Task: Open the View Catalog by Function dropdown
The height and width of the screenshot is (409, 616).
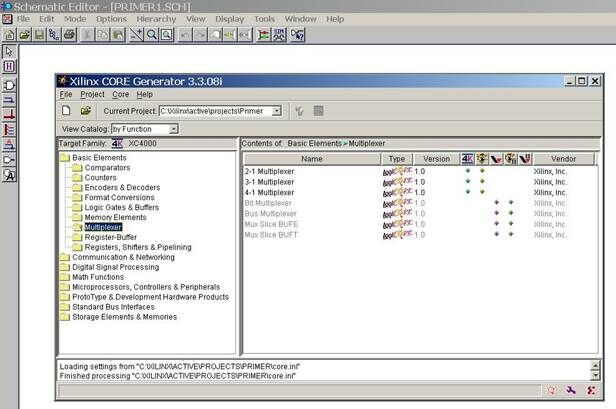Action: pos(173,129)
